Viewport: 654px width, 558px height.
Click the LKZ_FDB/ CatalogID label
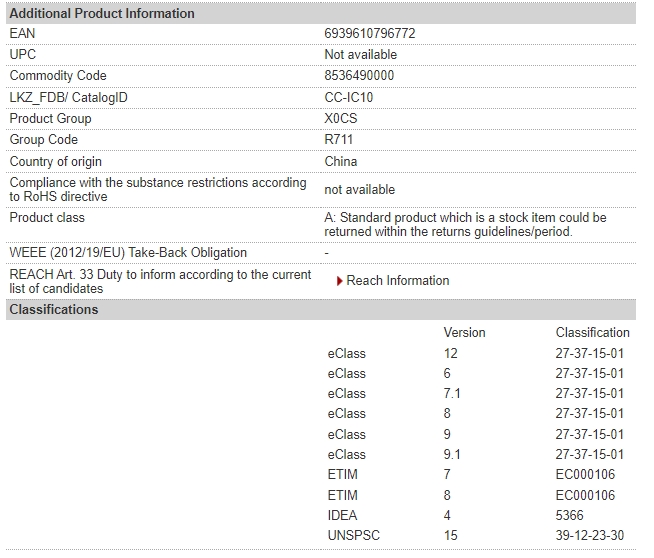pos(68,98)
